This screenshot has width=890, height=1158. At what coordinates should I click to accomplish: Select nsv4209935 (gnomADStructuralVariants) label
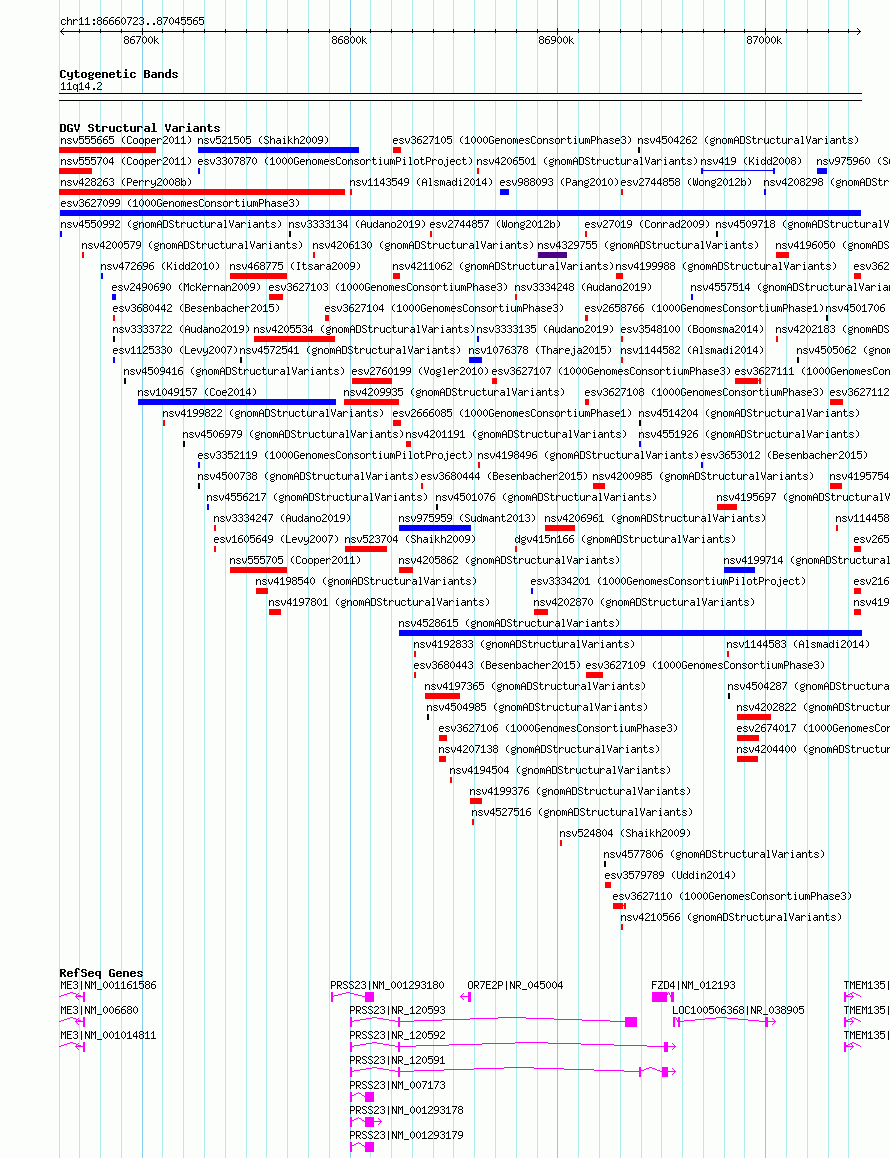pyautogui.click(x=454, y=392)
